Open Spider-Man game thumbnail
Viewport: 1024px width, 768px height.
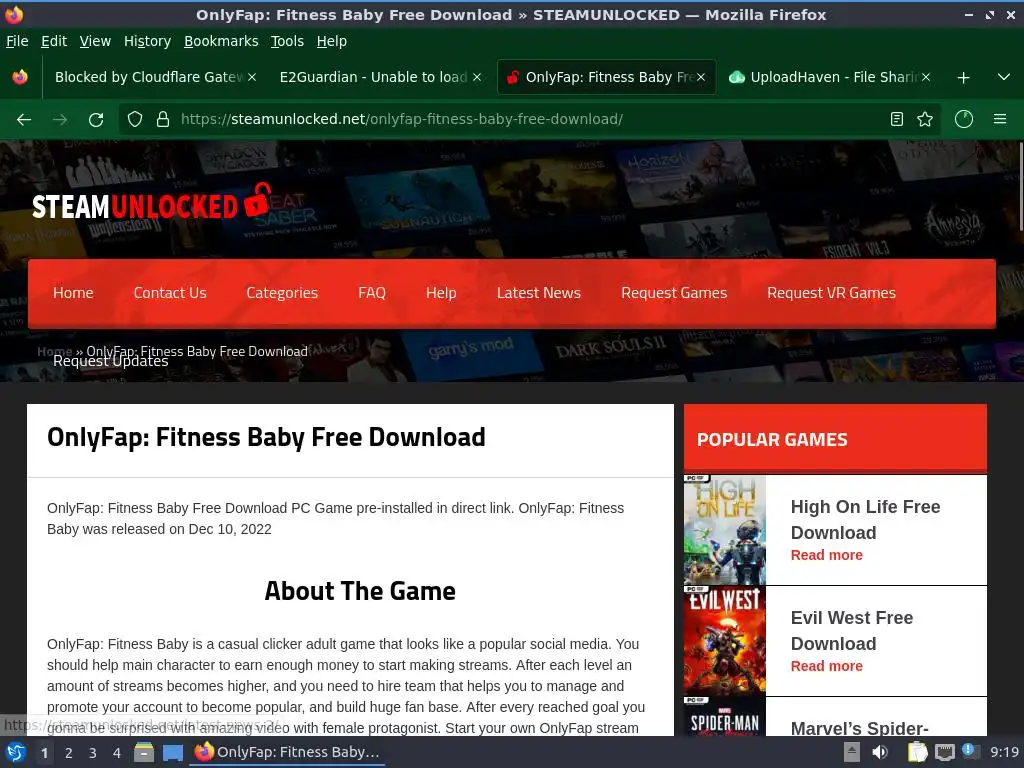pyautogui.click(x=724, y=716)
